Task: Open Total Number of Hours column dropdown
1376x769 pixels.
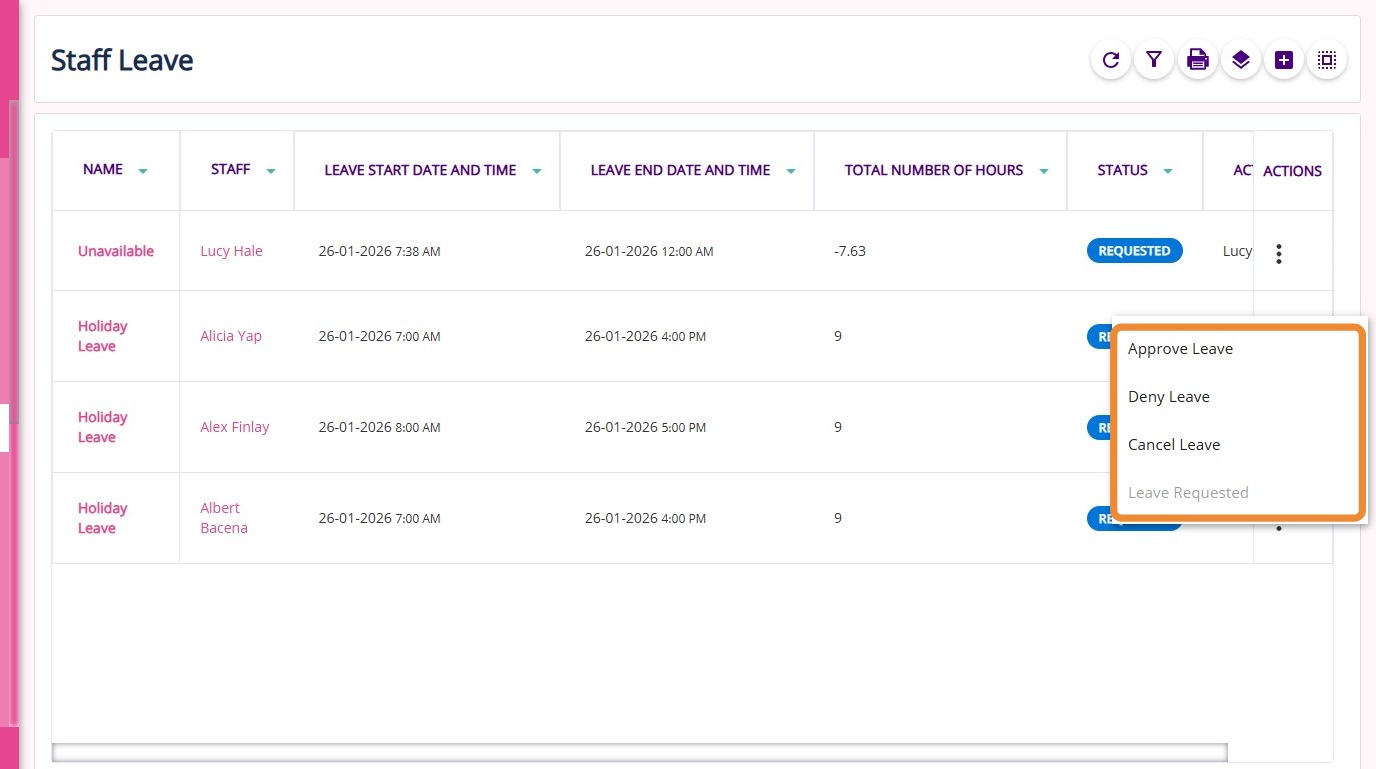Action: pos(1044,172)
